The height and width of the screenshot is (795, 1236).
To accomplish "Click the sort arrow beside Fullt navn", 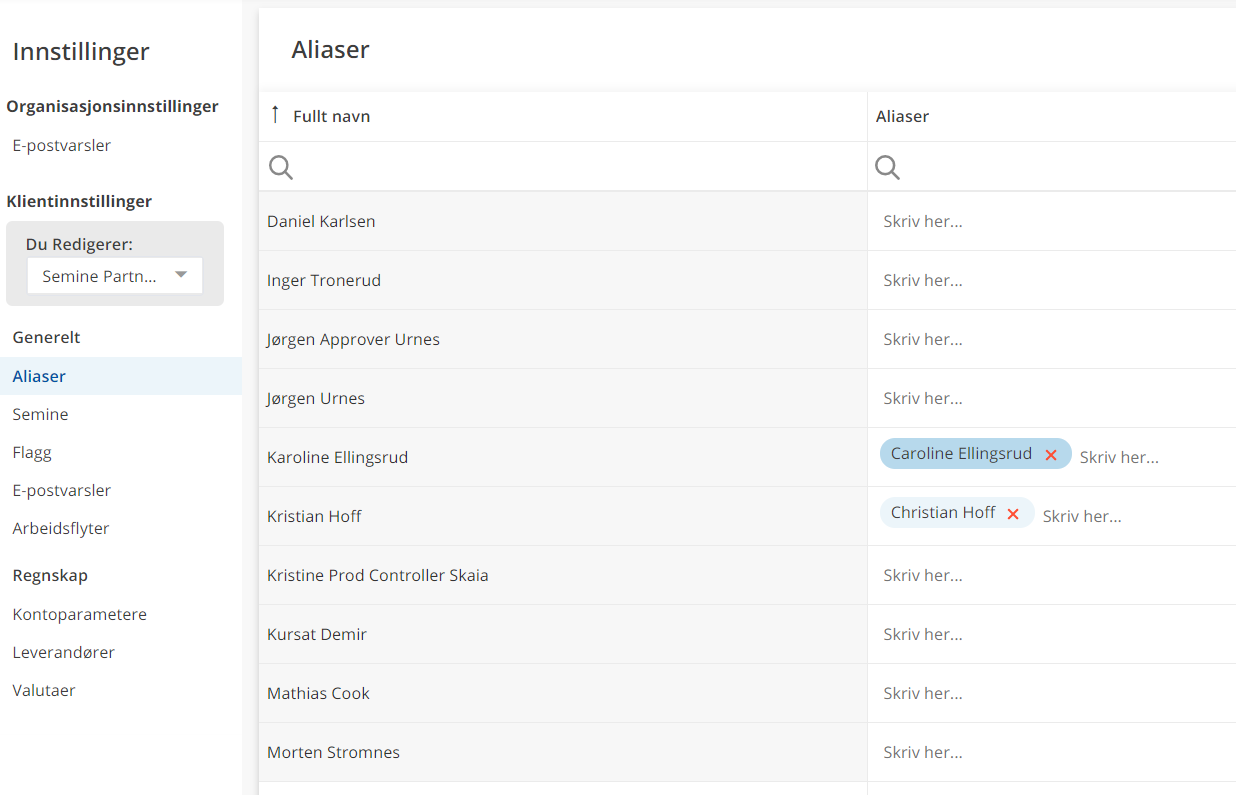I will (x=275, y=115).
